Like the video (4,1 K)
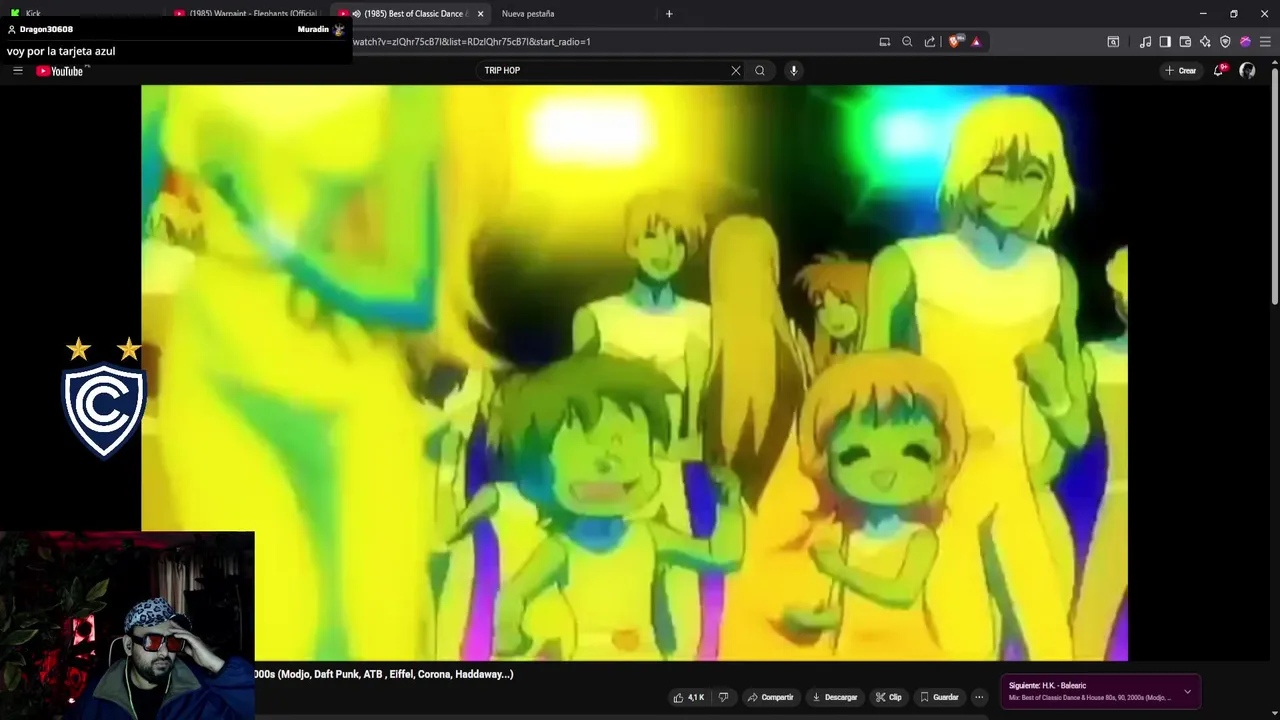 pyautogui.click(x=689, y=697)
